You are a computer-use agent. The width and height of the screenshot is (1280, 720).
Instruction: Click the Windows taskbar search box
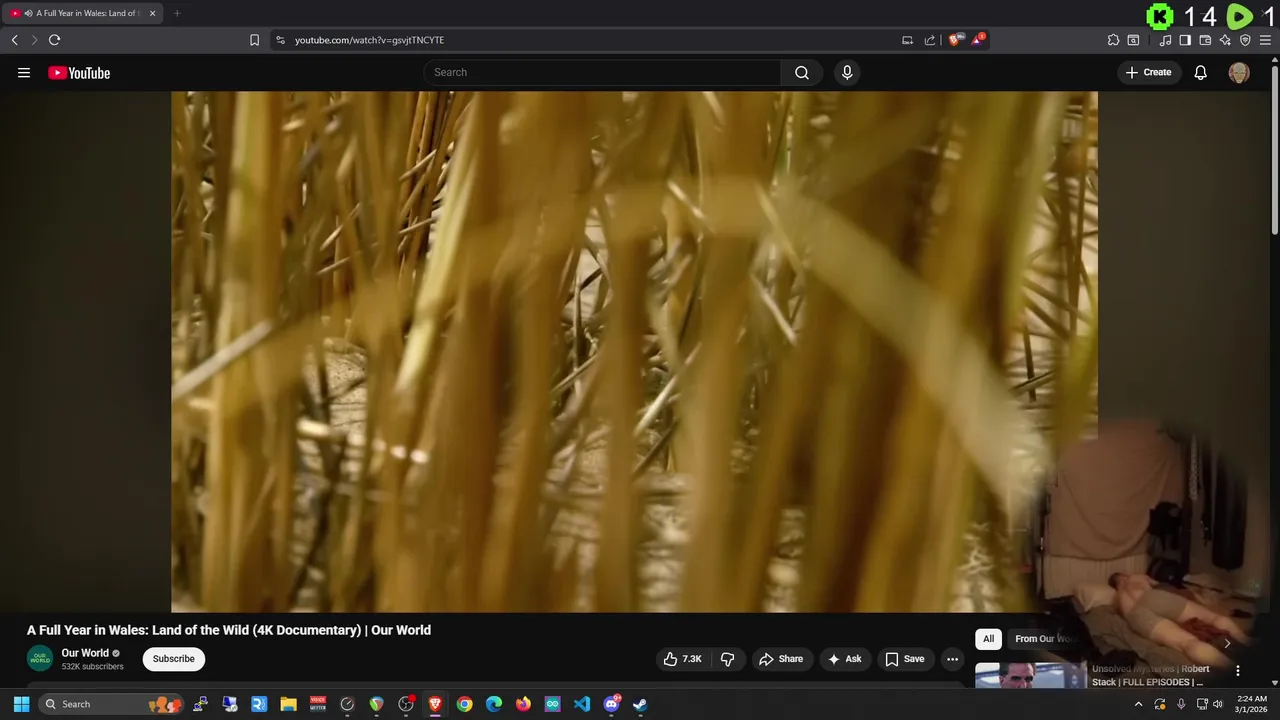(110, 704)
